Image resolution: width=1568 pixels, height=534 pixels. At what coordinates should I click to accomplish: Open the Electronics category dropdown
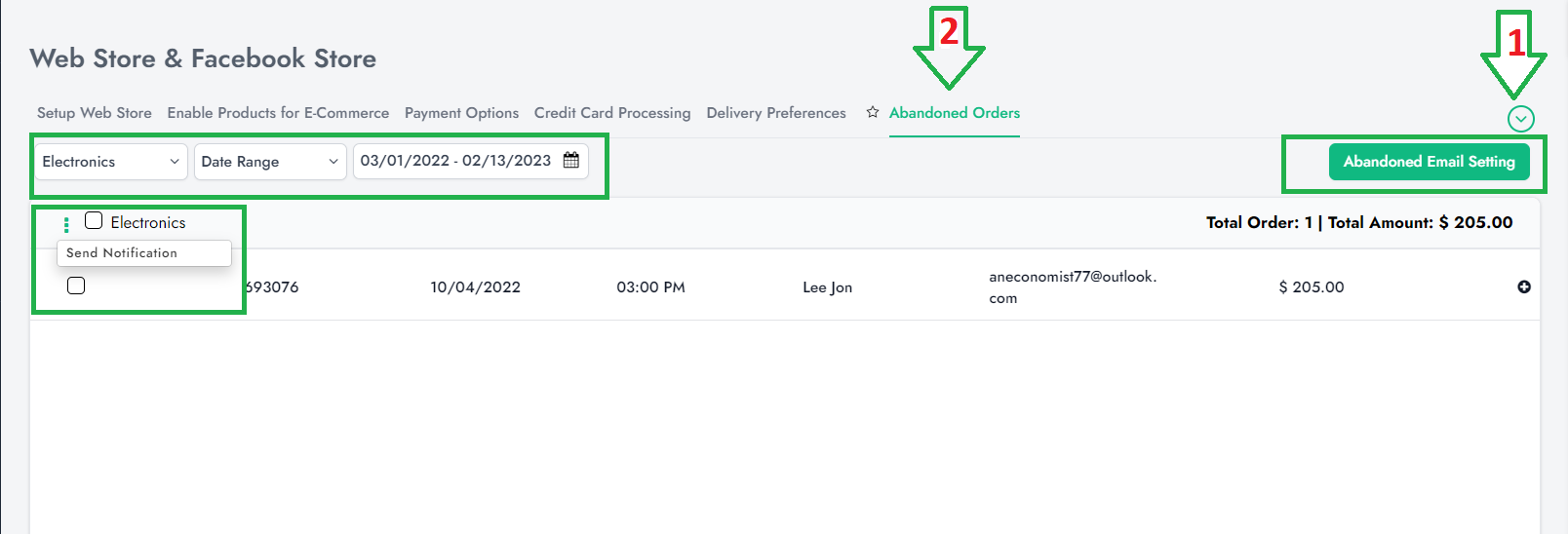[x=110, y=162]
